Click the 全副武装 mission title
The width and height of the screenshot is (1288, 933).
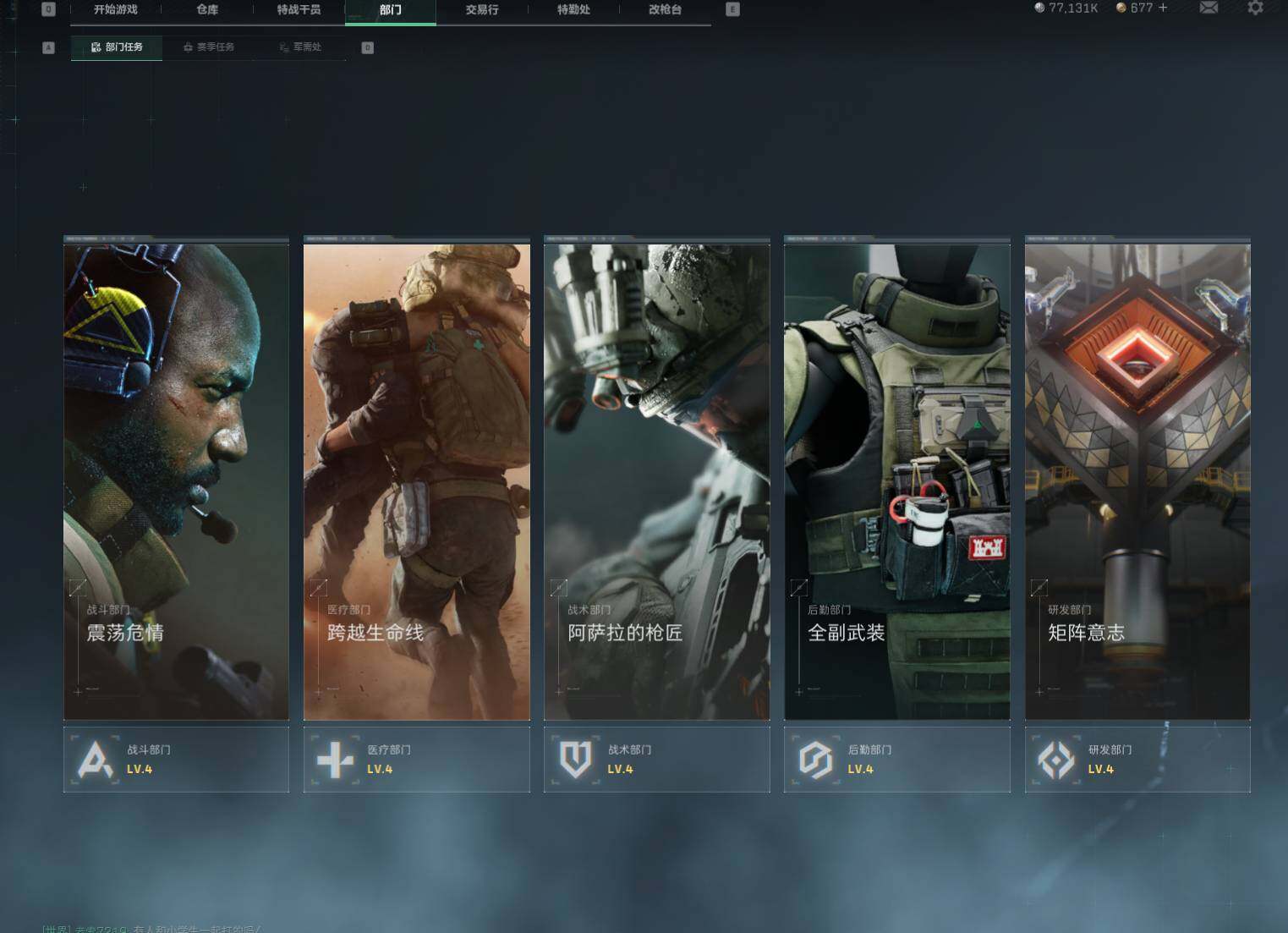pyautogui.click(x=846, y=633)
